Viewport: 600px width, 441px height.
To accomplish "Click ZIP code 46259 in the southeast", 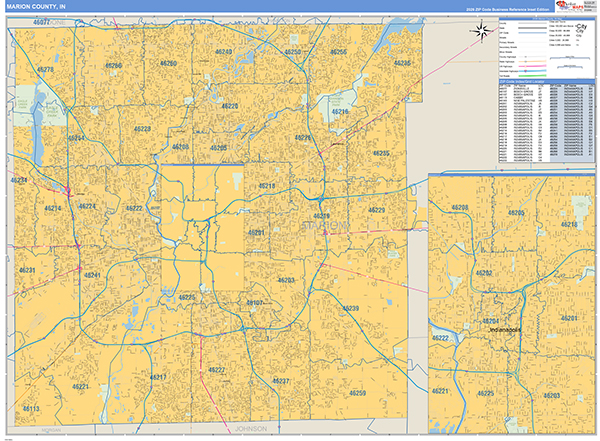I will tap(357, 393).
